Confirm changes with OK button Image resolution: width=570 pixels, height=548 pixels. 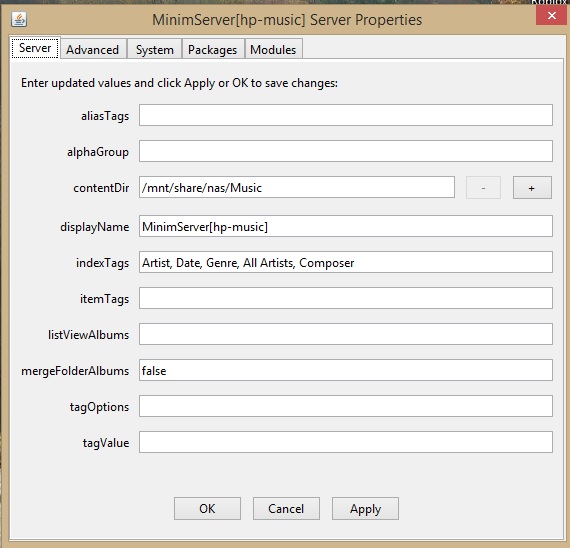[x=207, y=508]
